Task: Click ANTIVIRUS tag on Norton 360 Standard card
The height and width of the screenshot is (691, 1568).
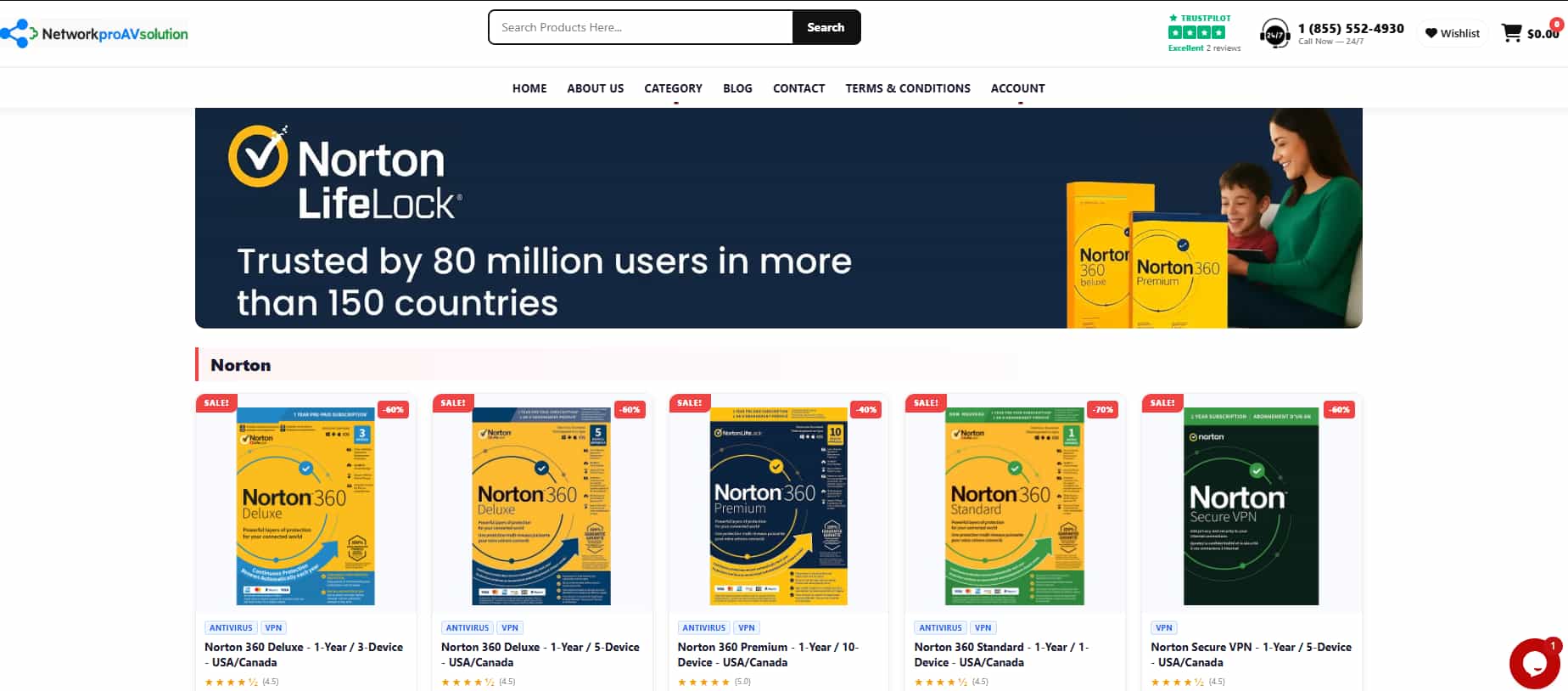Action: [941, 628]
